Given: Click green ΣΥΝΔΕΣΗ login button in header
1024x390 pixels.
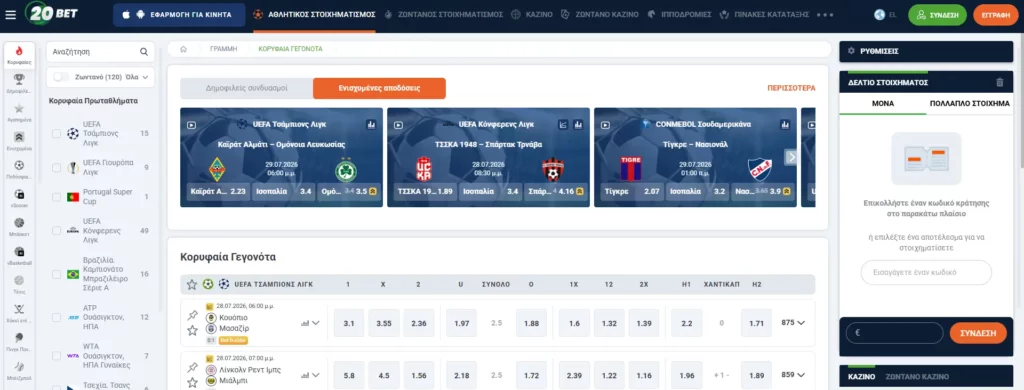Looking at the screenshot, I should point(937,14).
